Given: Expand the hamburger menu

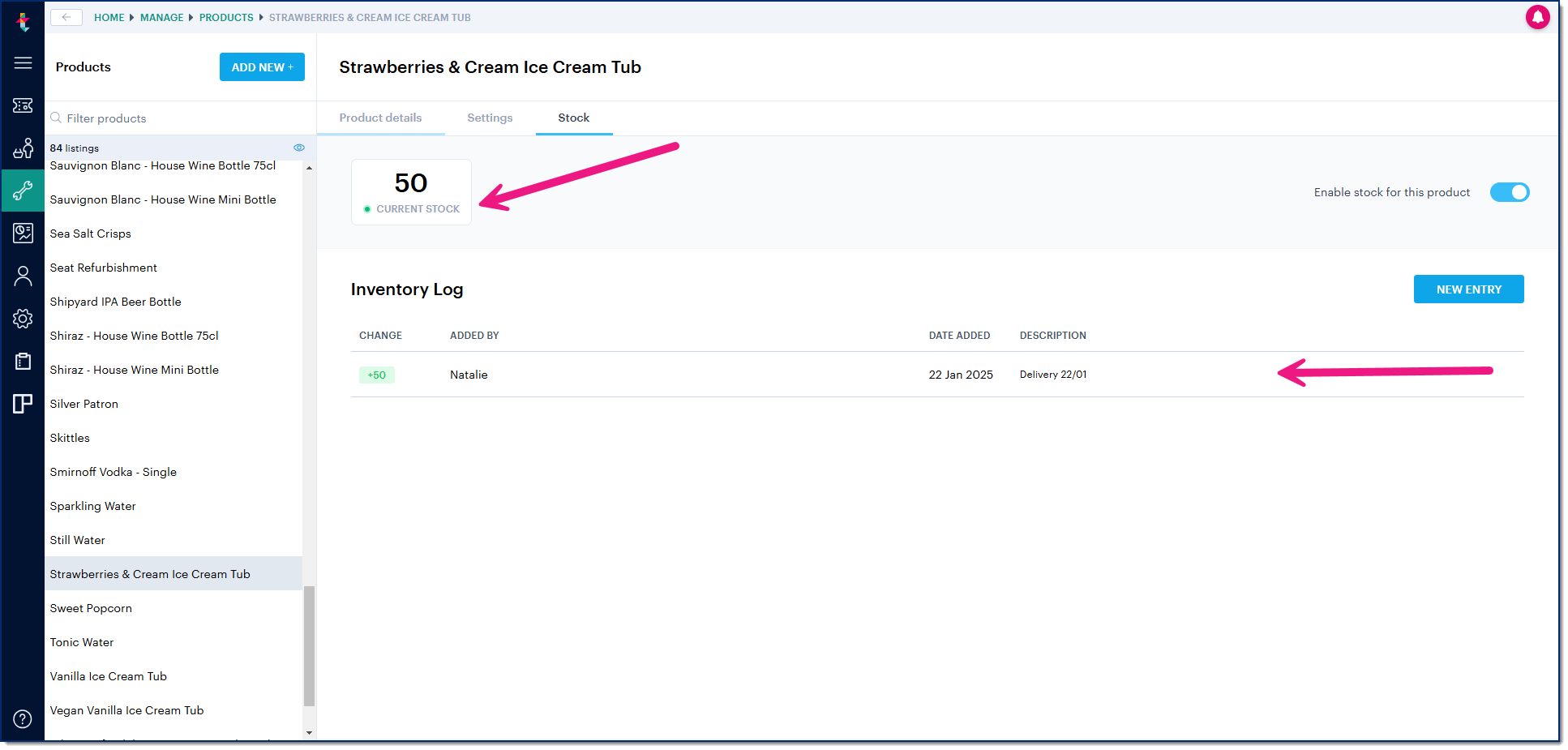Looking at the screenshot, I should pos(23,62).
